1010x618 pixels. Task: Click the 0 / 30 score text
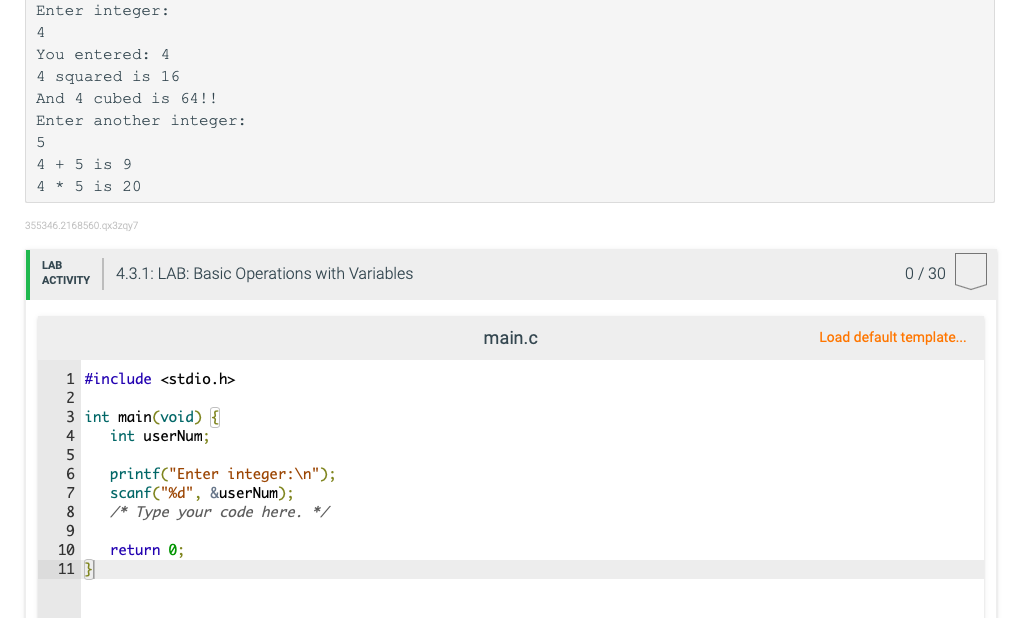tap(924, 273)
